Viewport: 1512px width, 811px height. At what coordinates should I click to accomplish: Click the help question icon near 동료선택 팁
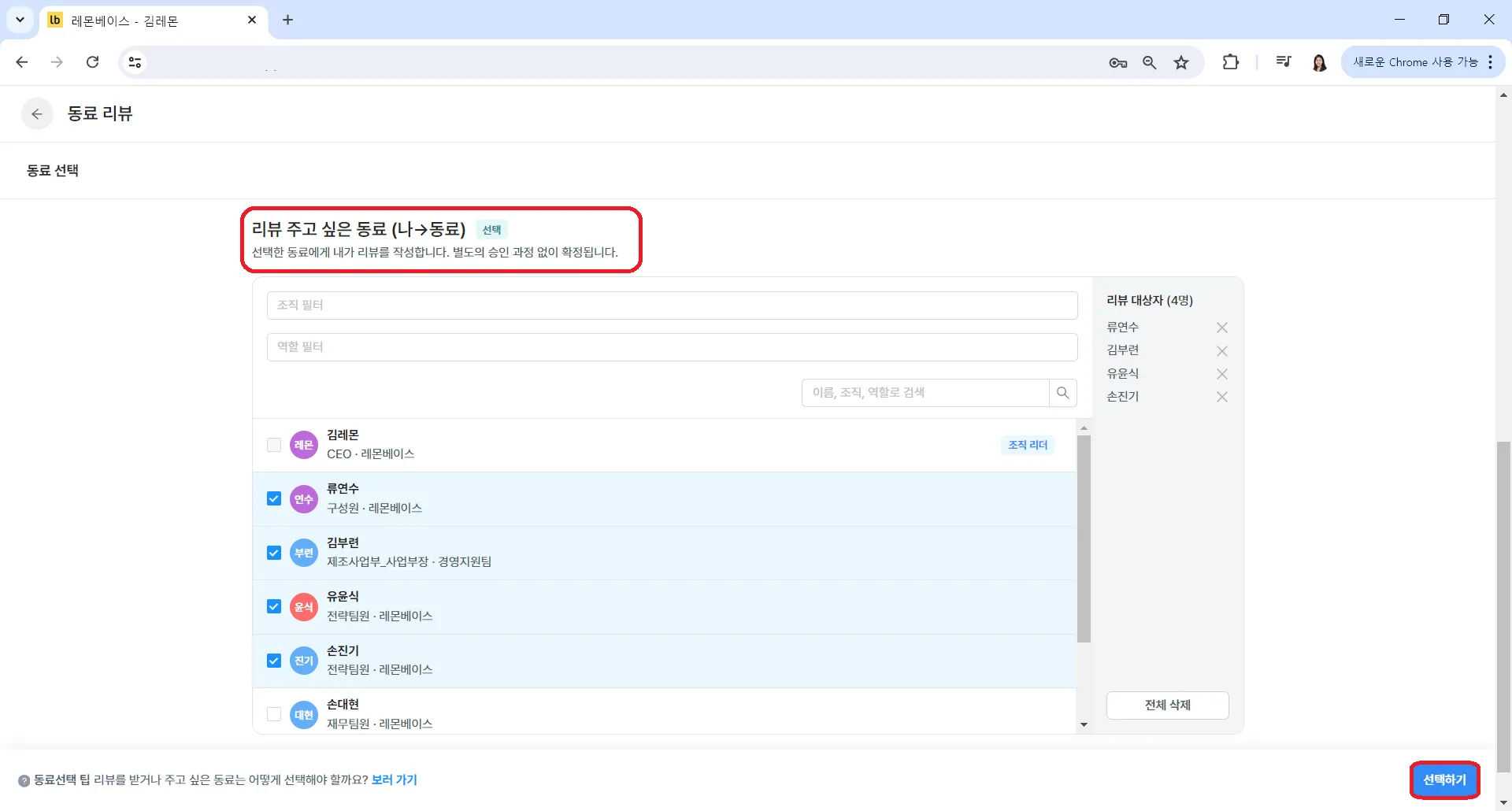(24, 781)
